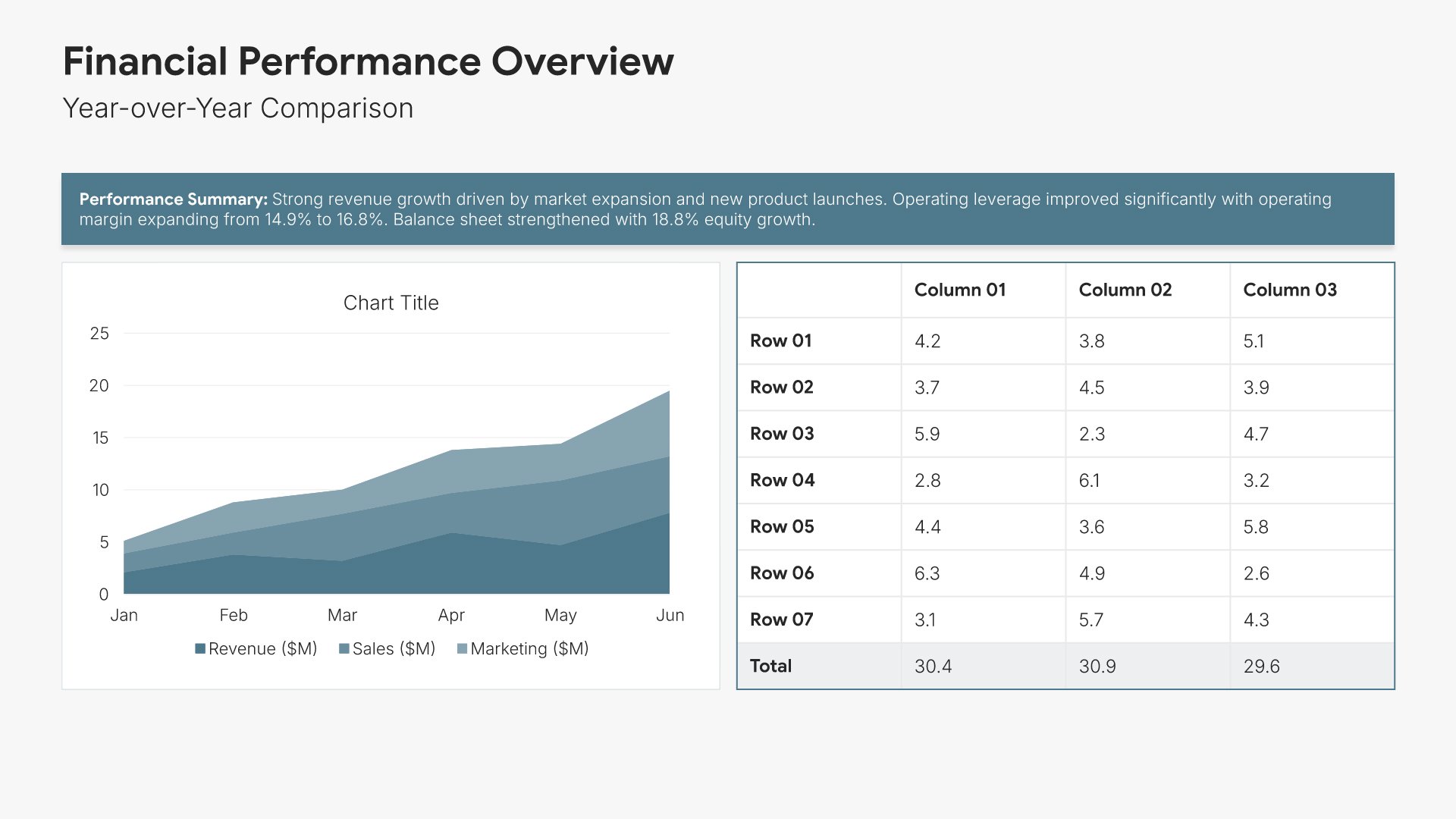Click the Marketing ($M) legend color swatch
Image resolution: width=1456 pixels, height=819 pixels.
click(x=463, y=649)
